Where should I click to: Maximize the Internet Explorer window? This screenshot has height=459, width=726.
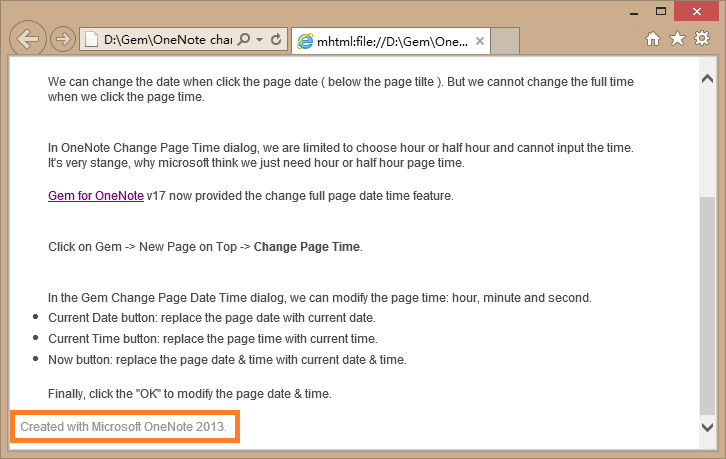661,12
